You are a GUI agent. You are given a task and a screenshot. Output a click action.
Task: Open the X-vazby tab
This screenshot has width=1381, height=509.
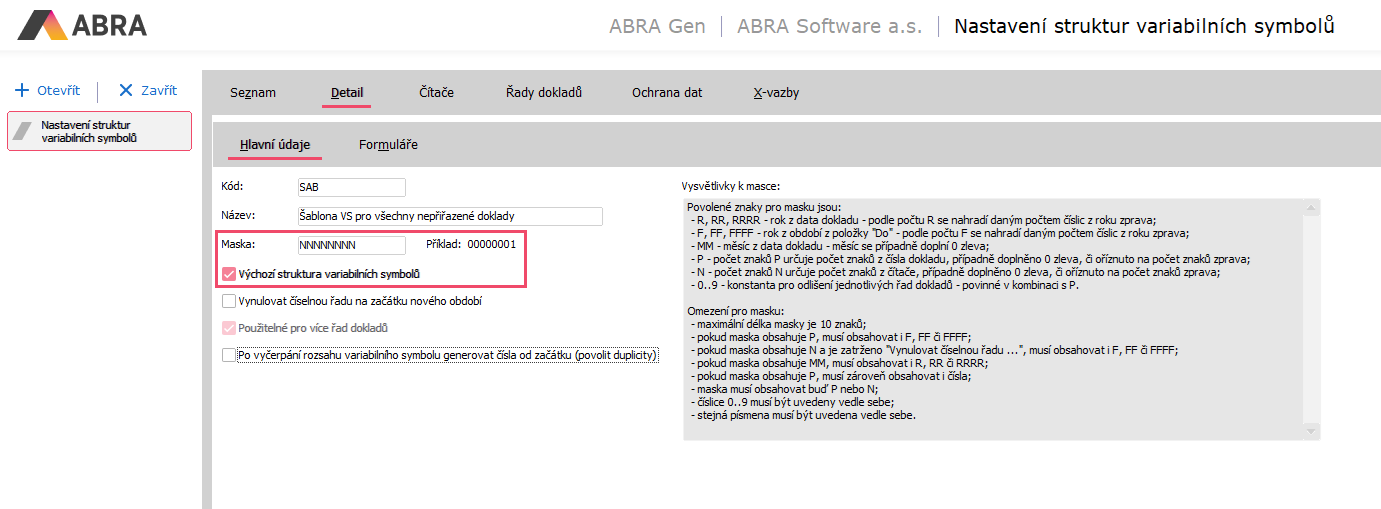[776, 93]
